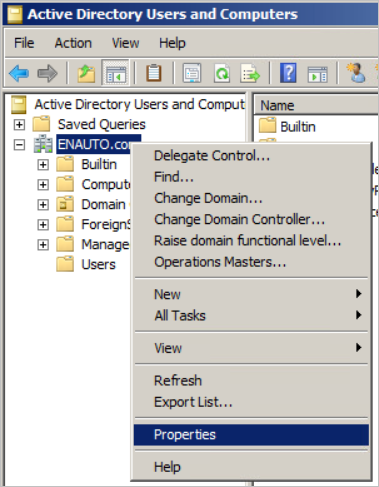The height and width of the screenshot is (487, 379).
Task: Select the Builtin label in tree
Action: pyautogui.click(x=99, y=164)
